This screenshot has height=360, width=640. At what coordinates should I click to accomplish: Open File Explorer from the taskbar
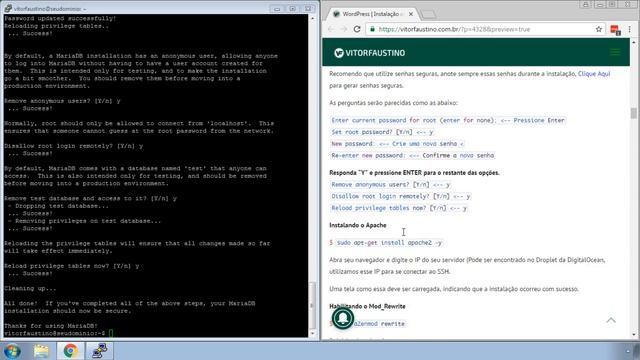[x=41, y=351]
